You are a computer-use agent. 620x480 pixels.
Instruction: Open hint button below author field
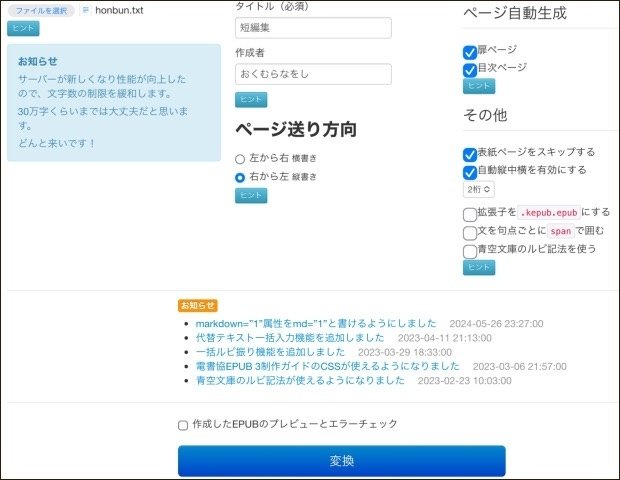pos(251,100)
